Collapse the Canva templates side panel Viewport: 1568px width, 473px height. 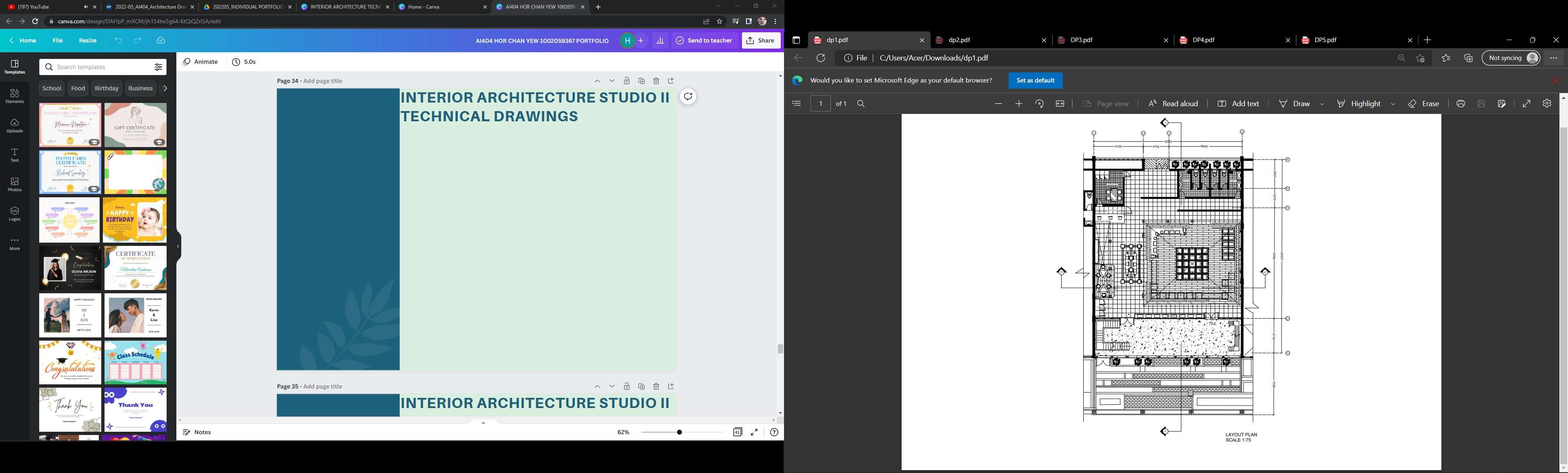click(178, 247)
